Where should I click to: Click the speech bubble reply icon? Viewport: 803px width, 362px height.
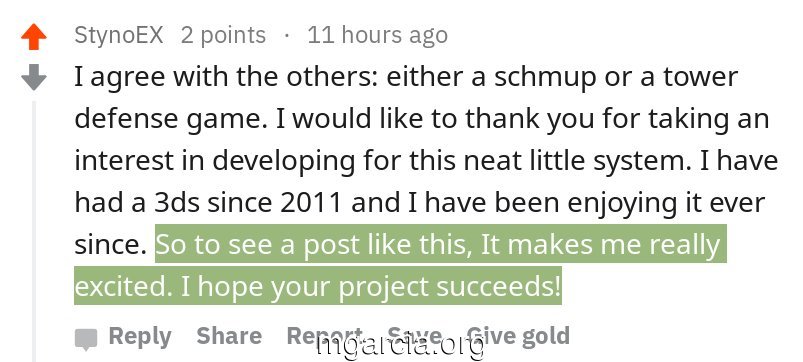coord(86,339)
